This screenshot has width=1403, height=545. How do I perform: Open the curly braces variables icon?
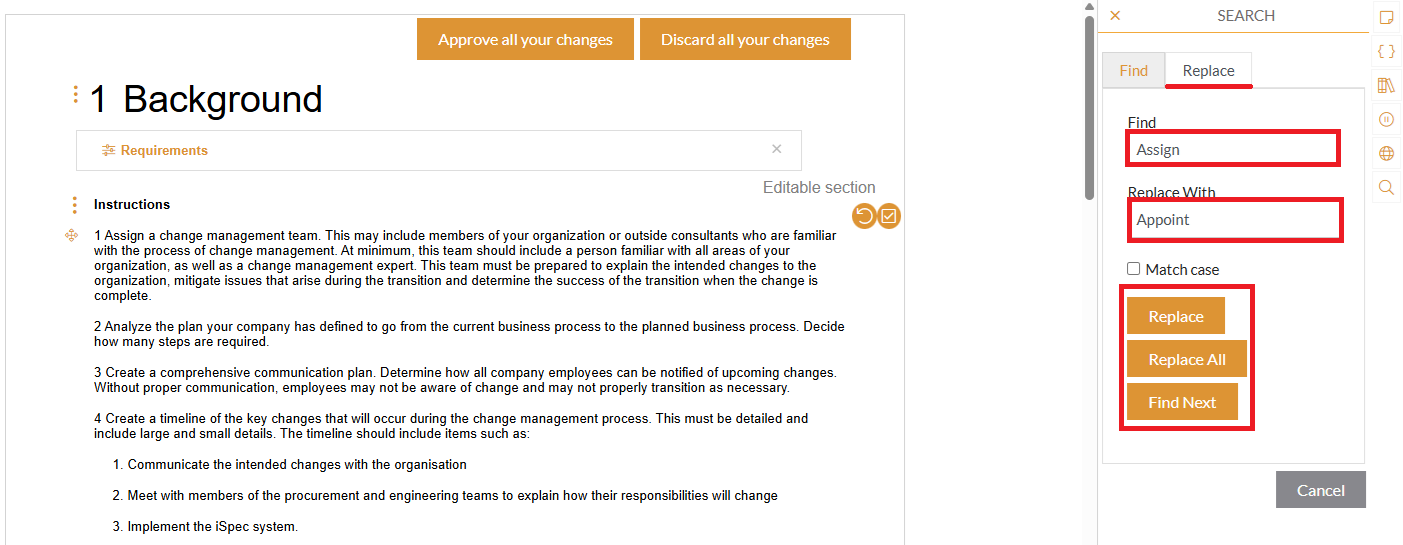click(1386, 51)
